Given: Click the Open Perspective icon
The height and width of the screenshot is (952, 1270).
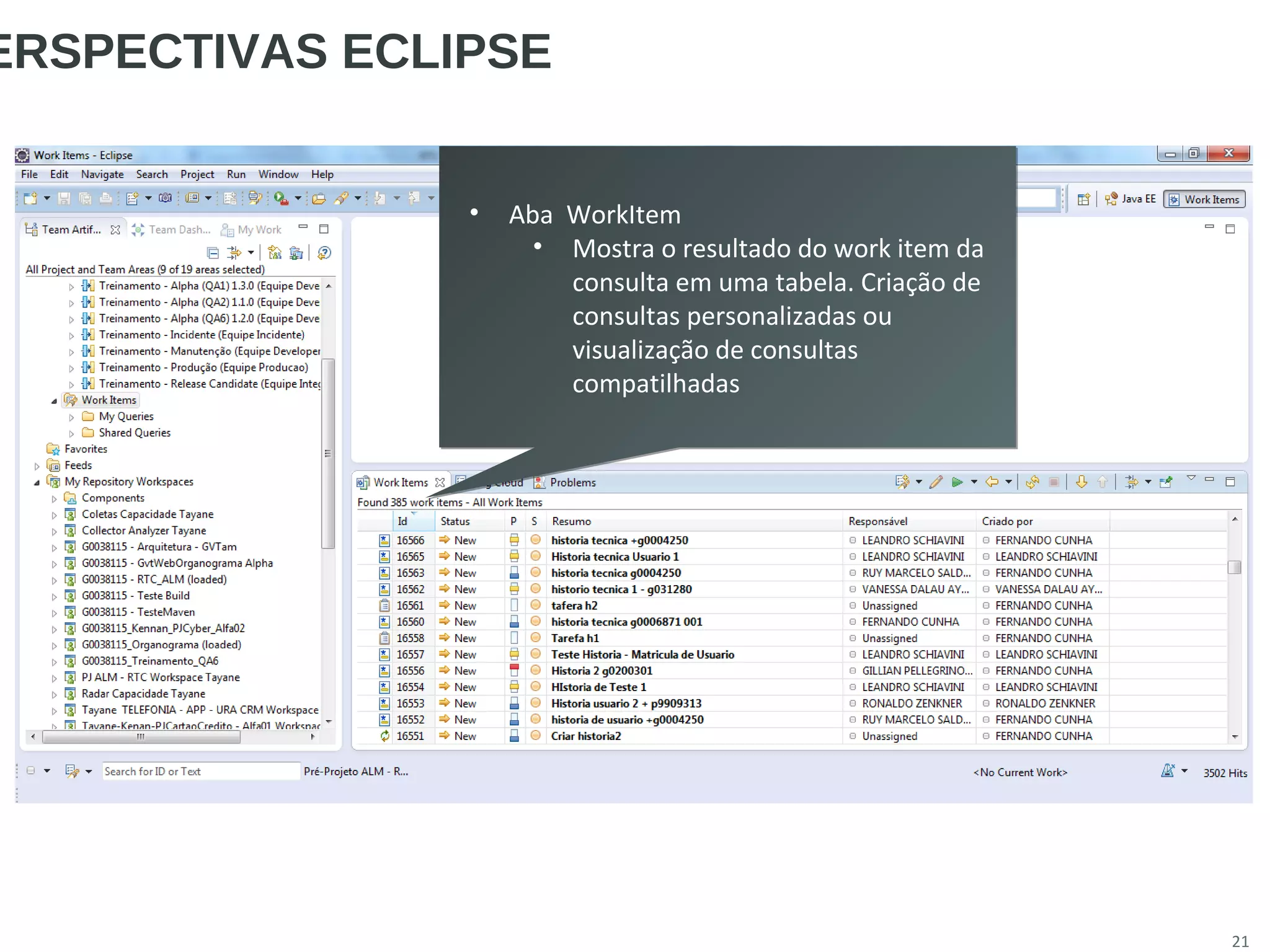Looking at the screenshot, I should pyautogui.click(x=1084, y=200).
